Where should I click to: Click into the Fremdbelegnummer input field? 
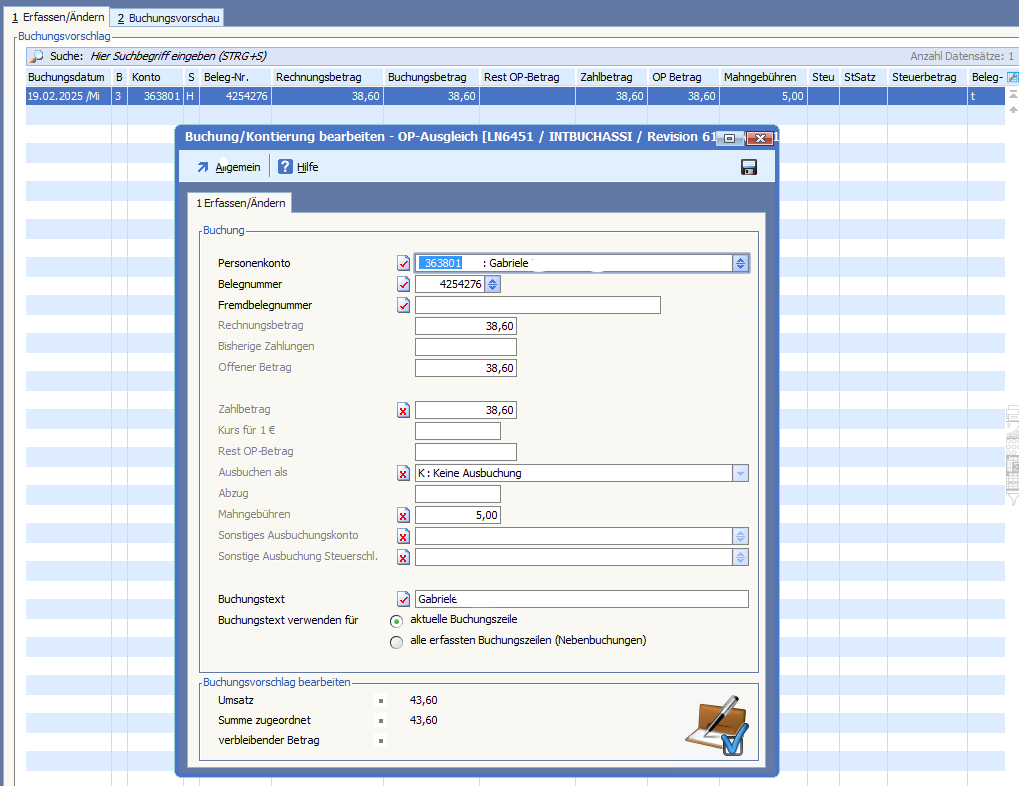tap(537, 305)
